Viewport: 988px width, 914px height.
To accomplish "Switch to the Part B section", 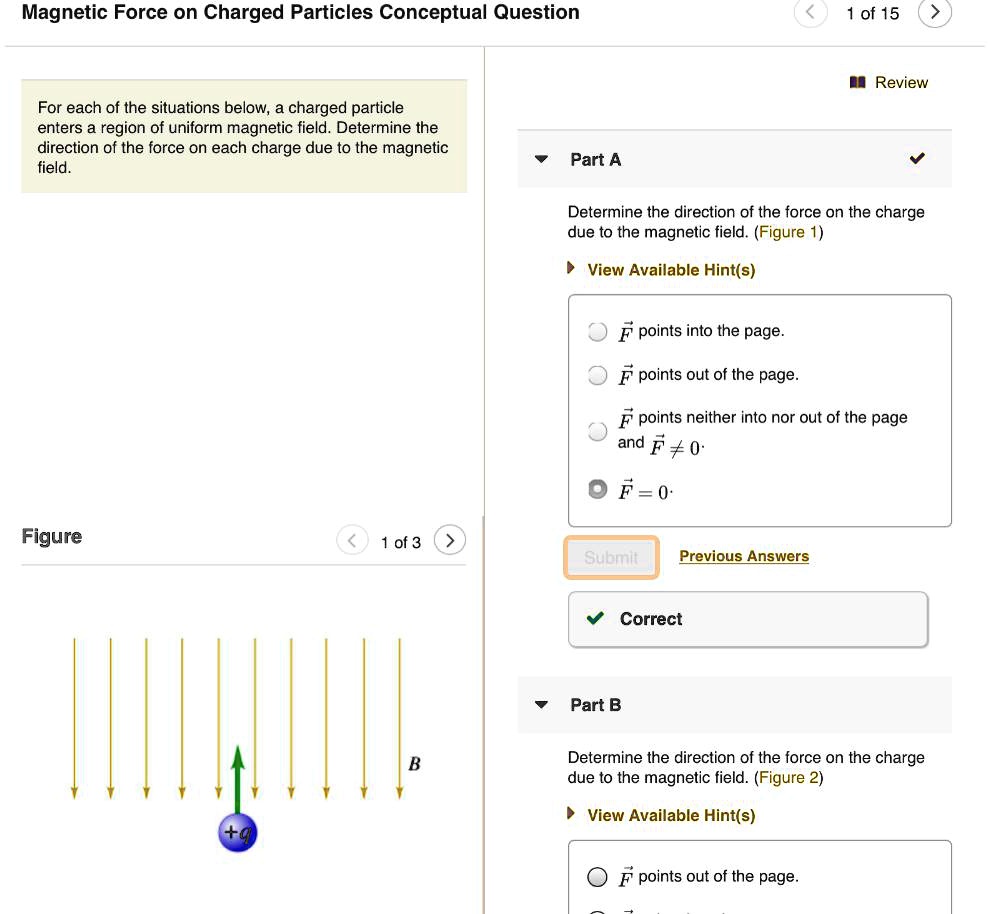I will coord(596,704).
